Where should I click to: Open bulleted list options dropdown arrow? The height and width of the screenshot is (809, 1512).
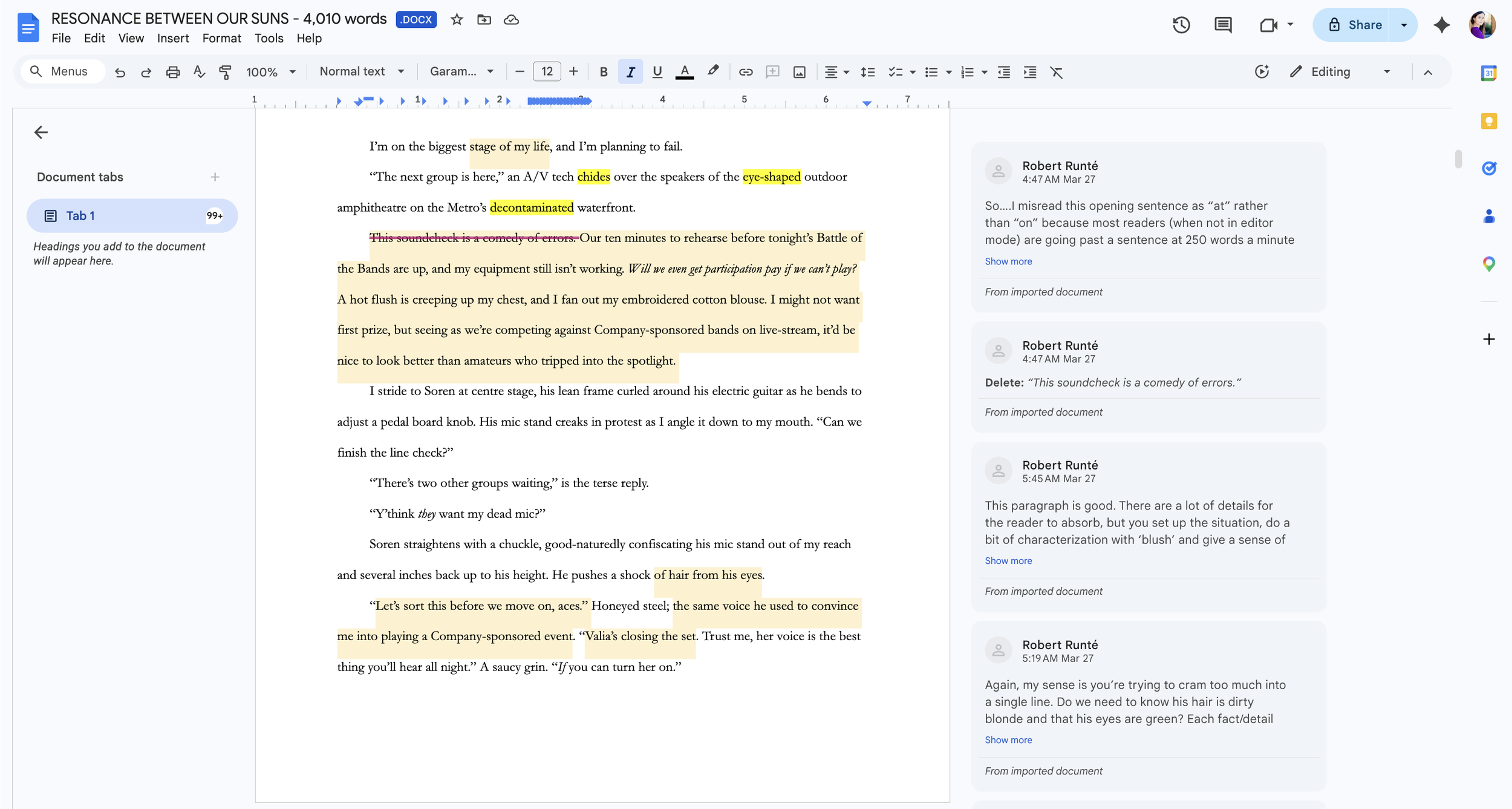pos(948,72)
